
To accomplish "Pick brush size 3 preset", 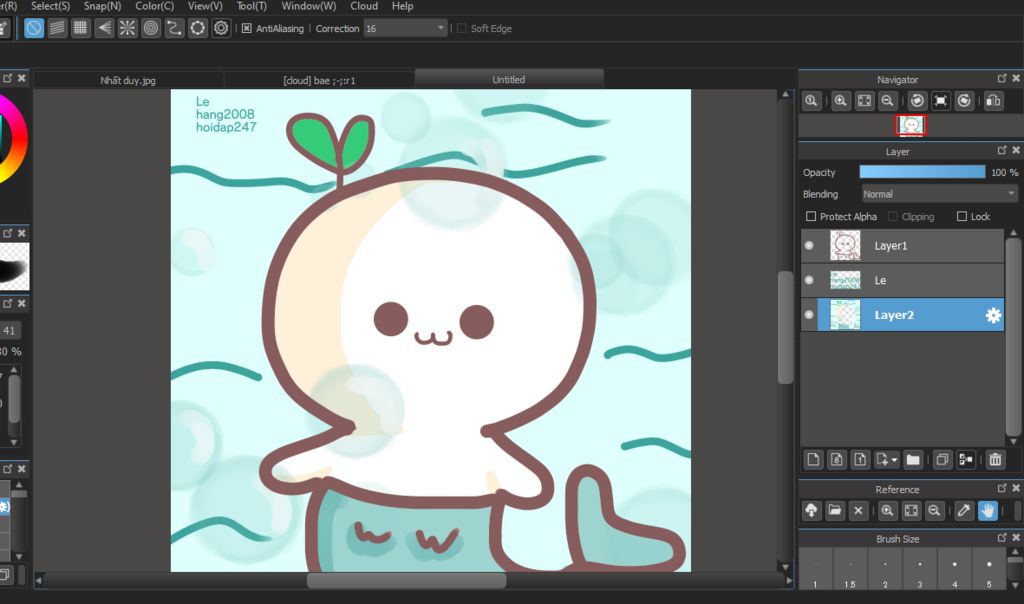I will [920, 568].
